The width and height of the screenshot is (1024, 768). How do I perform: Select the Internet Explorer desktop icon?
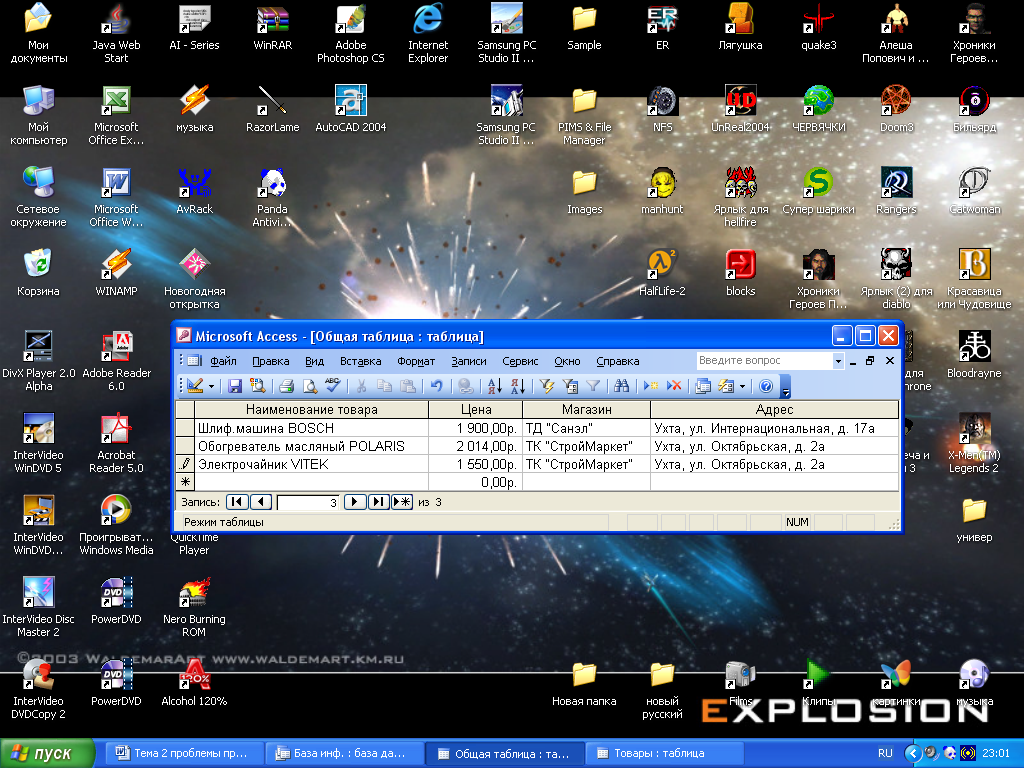click(428, 33)
